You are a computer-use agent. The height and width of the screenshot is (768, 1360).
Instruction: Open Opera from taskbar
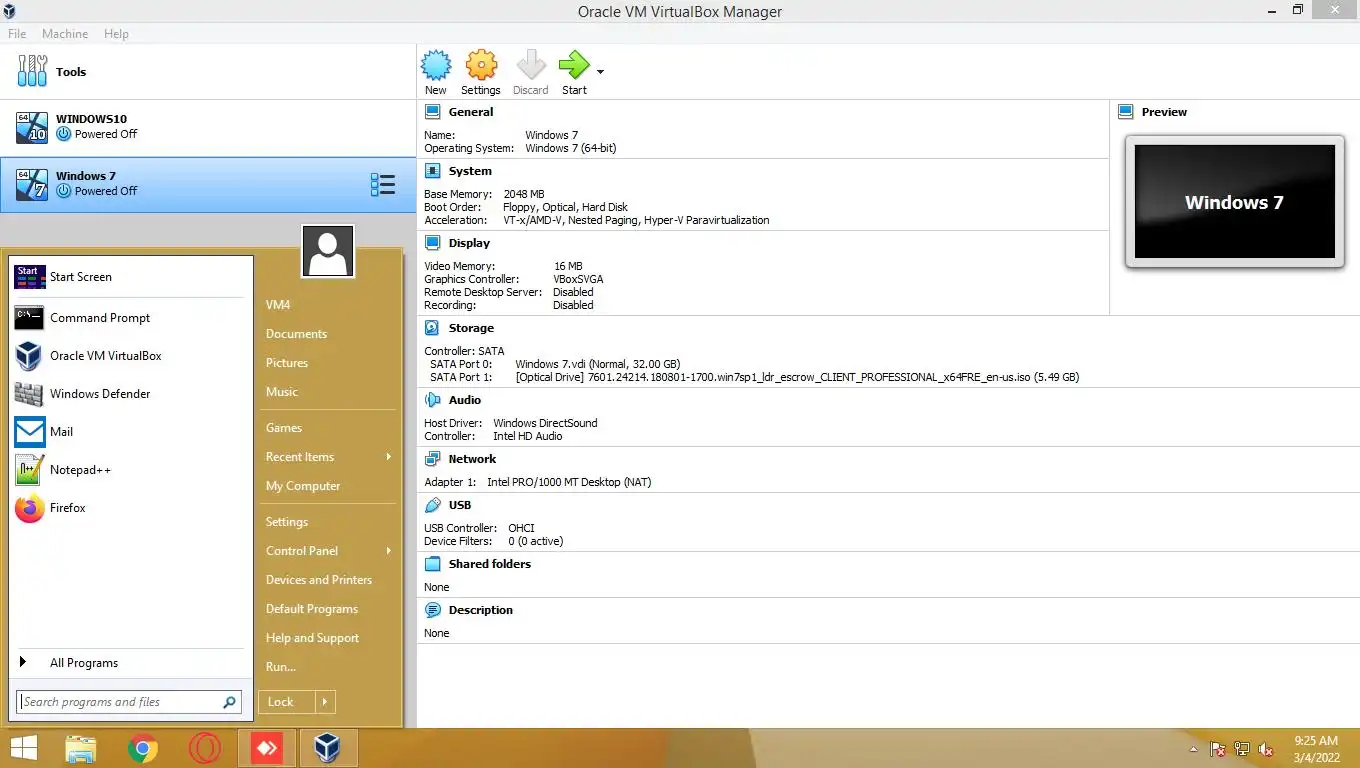point(205,748)
